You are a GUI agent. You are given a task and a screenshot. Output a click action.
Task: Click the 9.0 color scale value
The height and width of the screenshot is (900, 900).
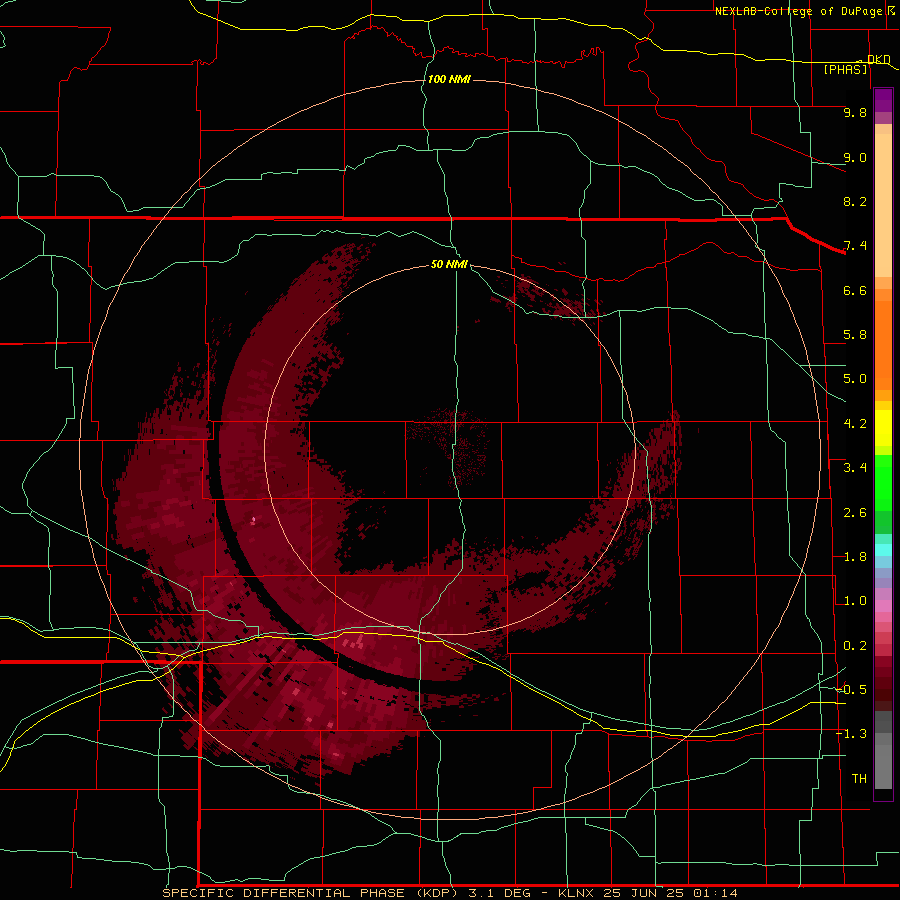855,157
